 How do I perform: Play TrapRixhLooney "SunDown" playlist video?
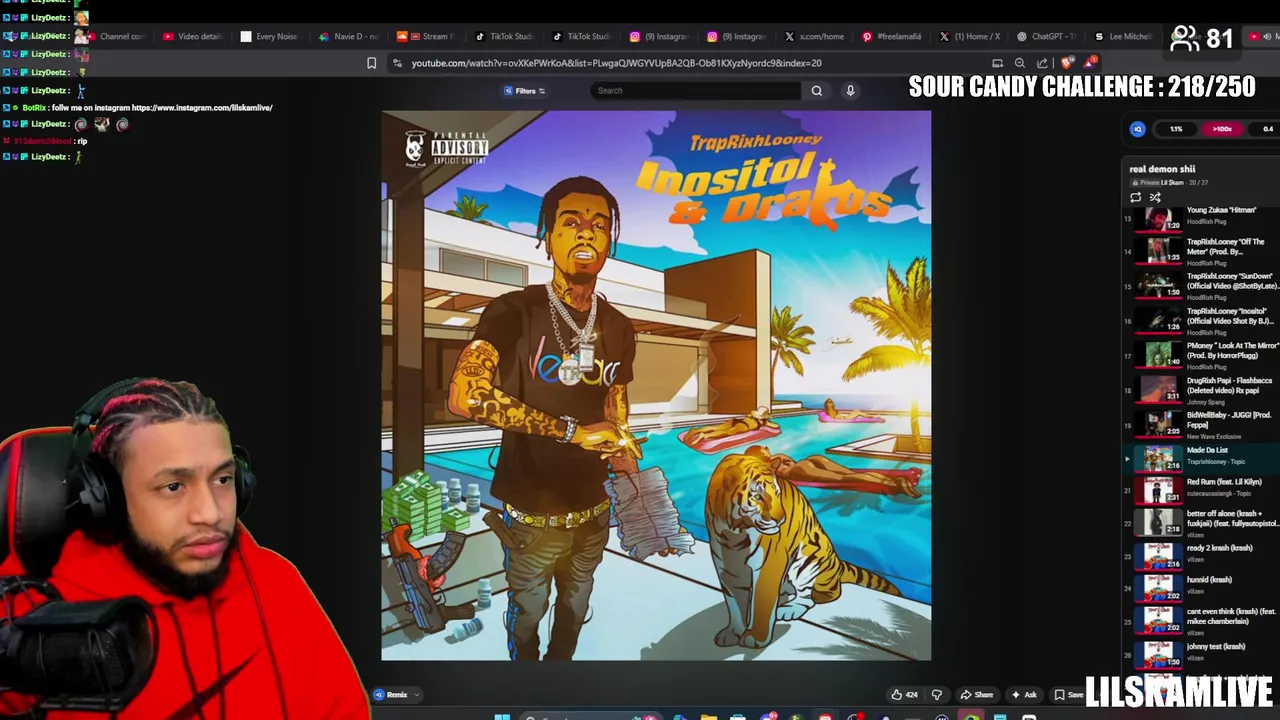tap(1203, 286)
